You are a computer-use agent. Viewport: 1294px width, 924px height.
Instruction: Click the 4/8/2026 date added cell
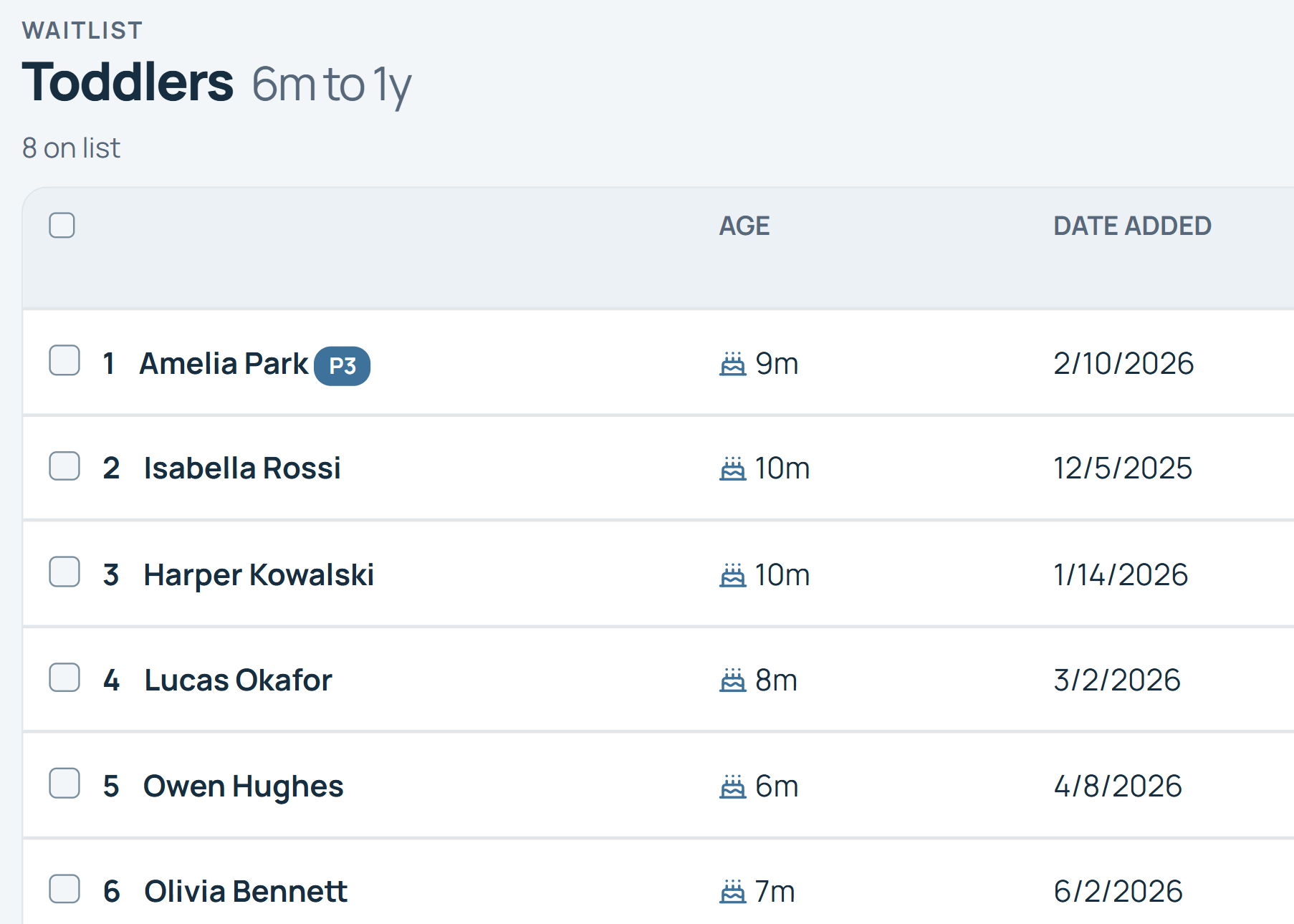1118,786
